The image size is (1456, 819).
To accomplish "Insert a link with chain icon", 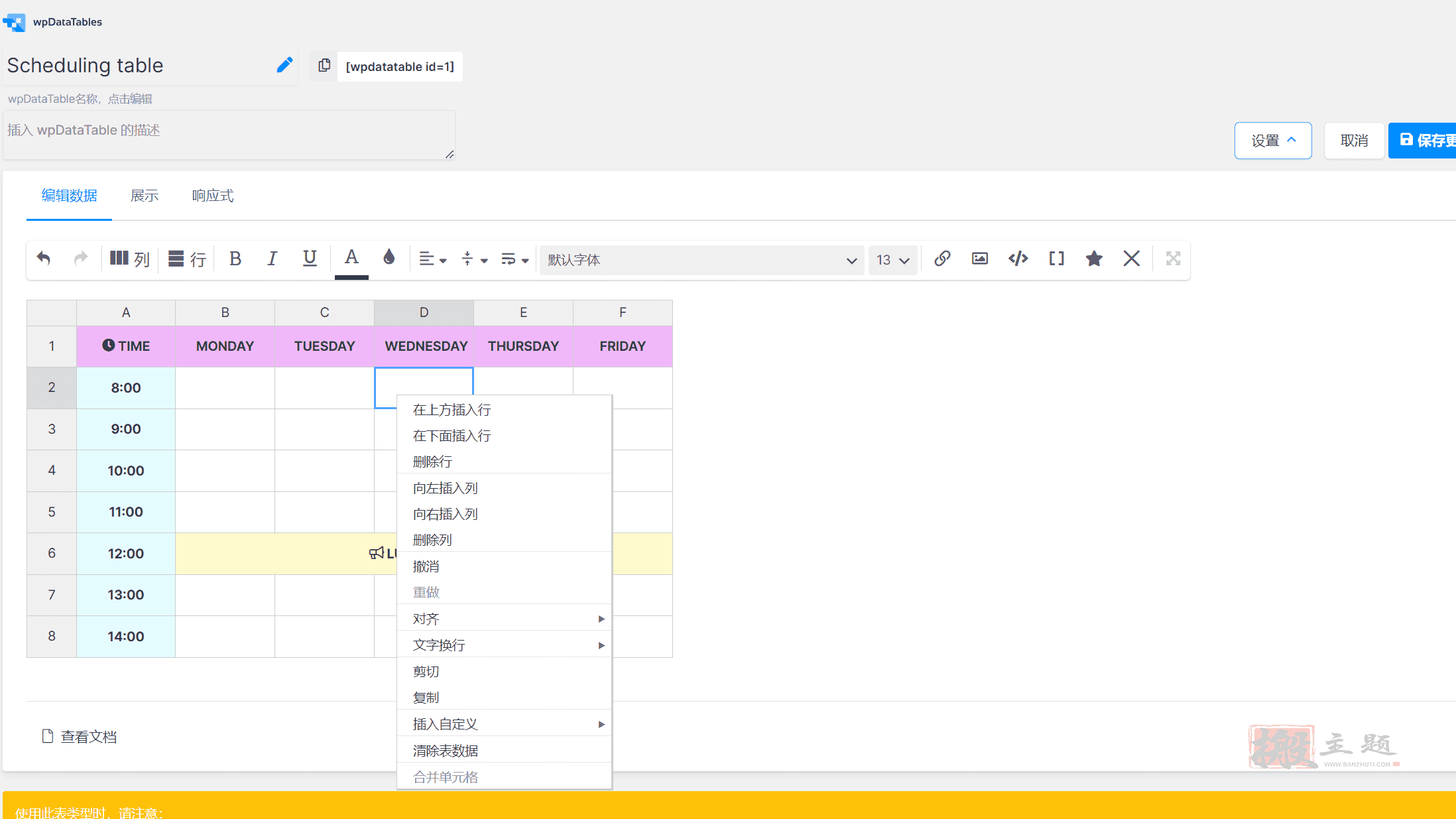I will tap(942, 259).
